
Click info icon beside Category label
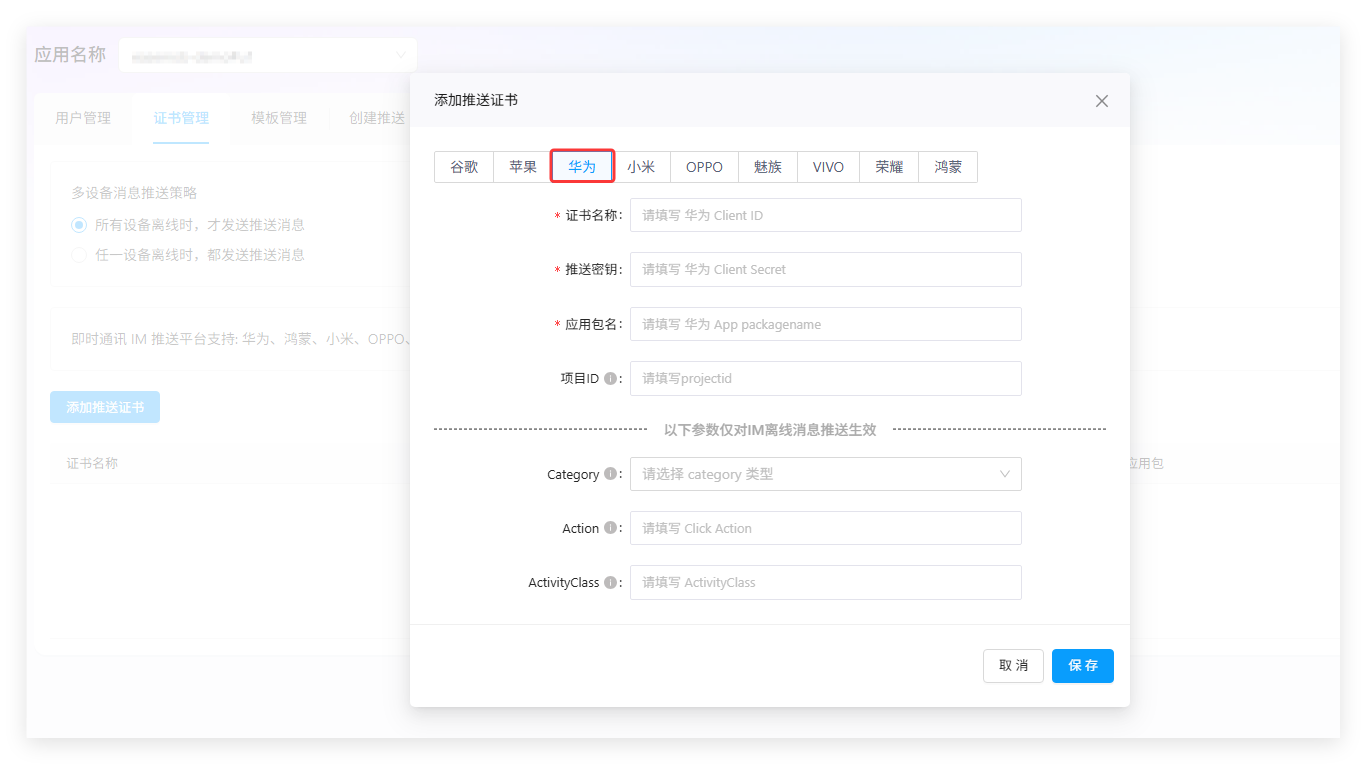click(x=610, y=474)
